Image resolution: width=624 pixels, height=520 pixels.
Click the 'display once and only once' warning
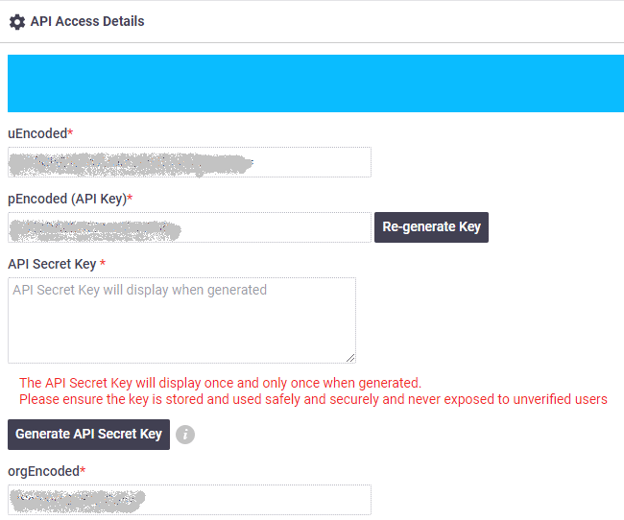click(x=220, y=383)
